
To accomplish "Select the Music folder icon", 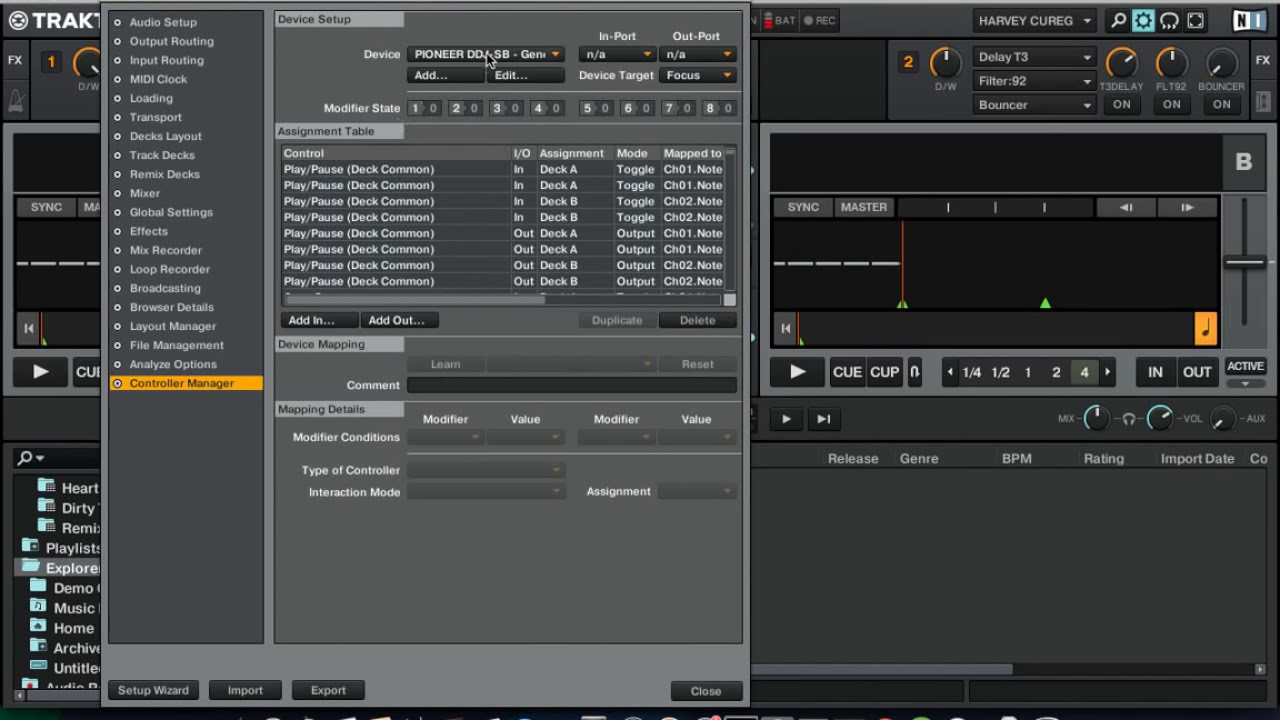I will point(38,606).
